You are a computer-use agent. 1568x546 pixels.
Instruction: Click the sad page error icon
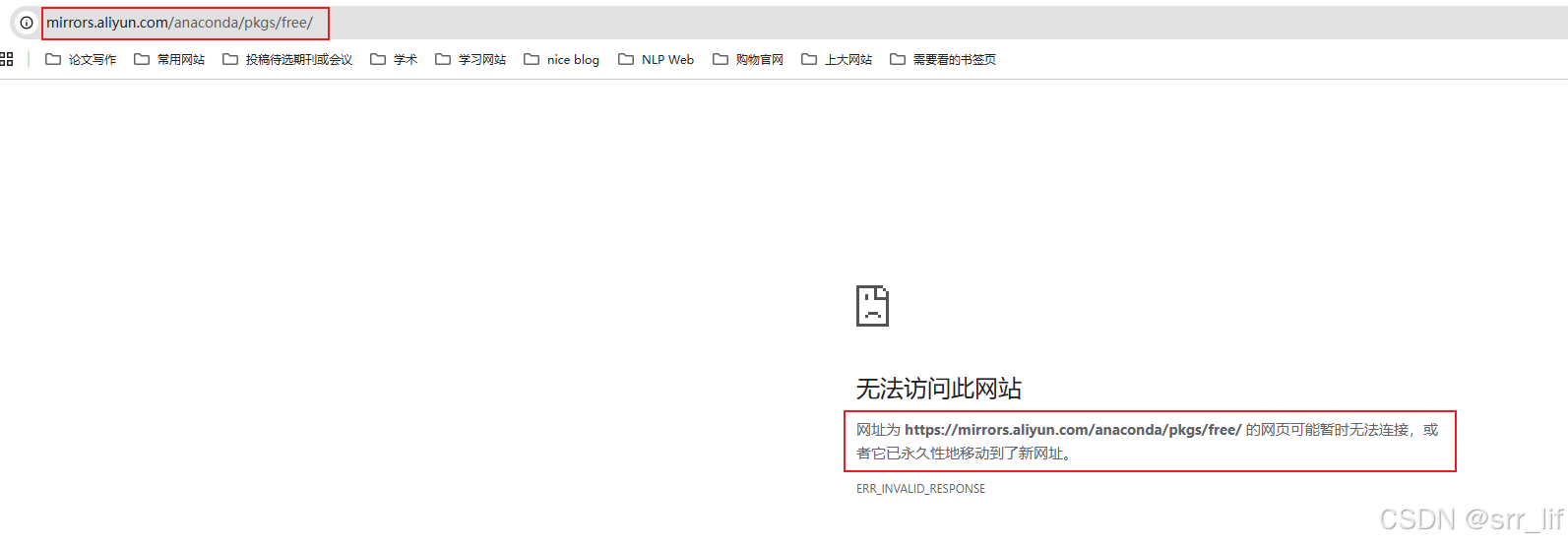[872, 306]
